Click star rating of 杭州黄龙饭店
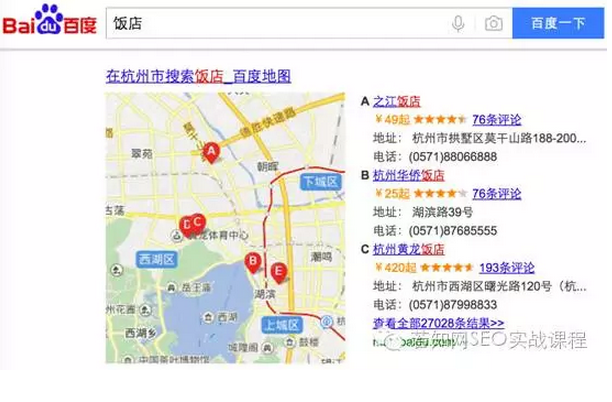Image resolution: width=612 pixels, height=402 pixels. (x=447, y=268)
